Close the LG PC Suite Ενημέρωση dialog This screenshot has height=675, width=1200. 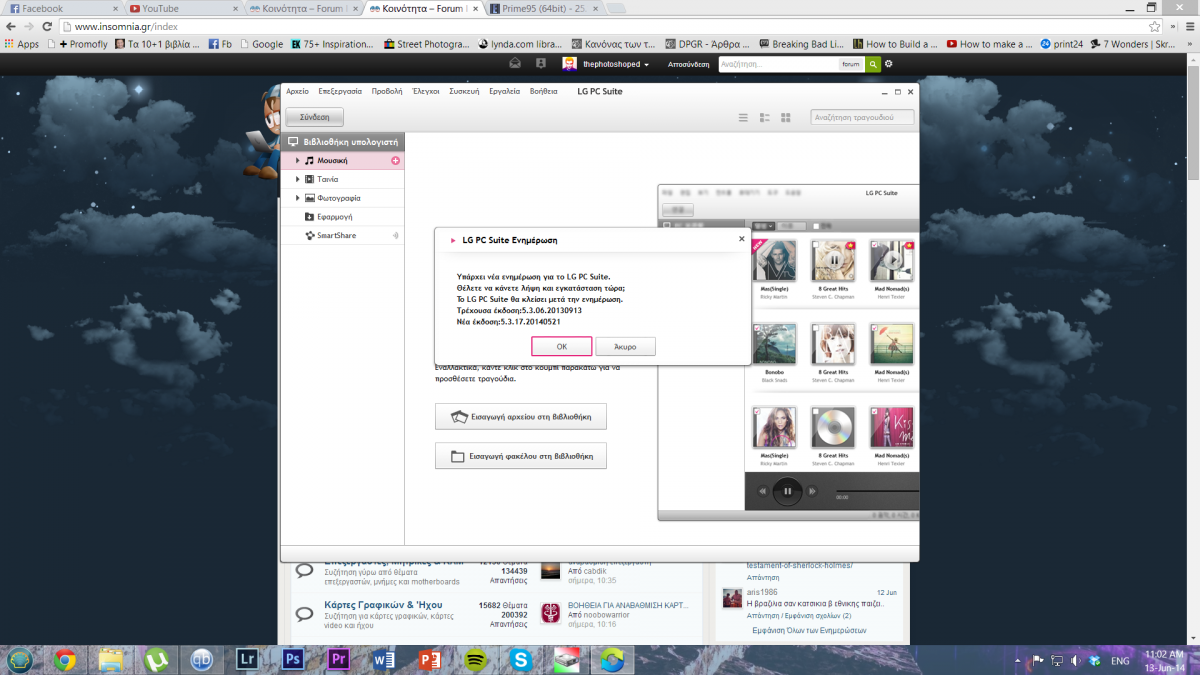[741, 239]
